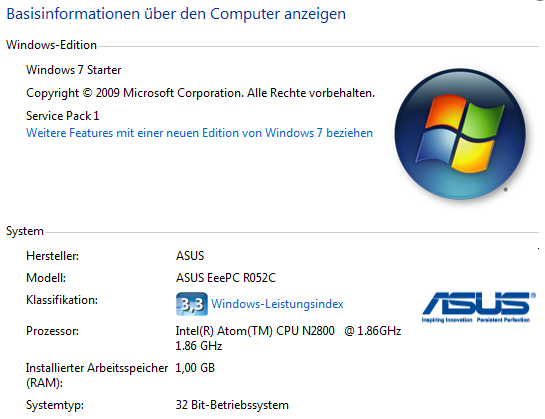545x419 pixels.
Task: Click the Installierter Arbeitsspeicher (RAM) label
Action: pyautogui.click(x=97, y=375)
